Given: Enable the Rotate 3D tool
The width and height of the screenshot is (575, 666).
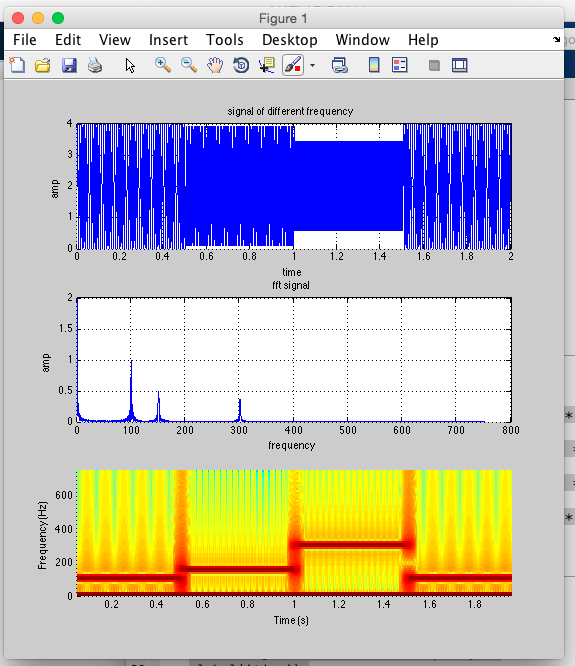Looking at the screenshot, I should pyautogui.click(x=241, y=65).
